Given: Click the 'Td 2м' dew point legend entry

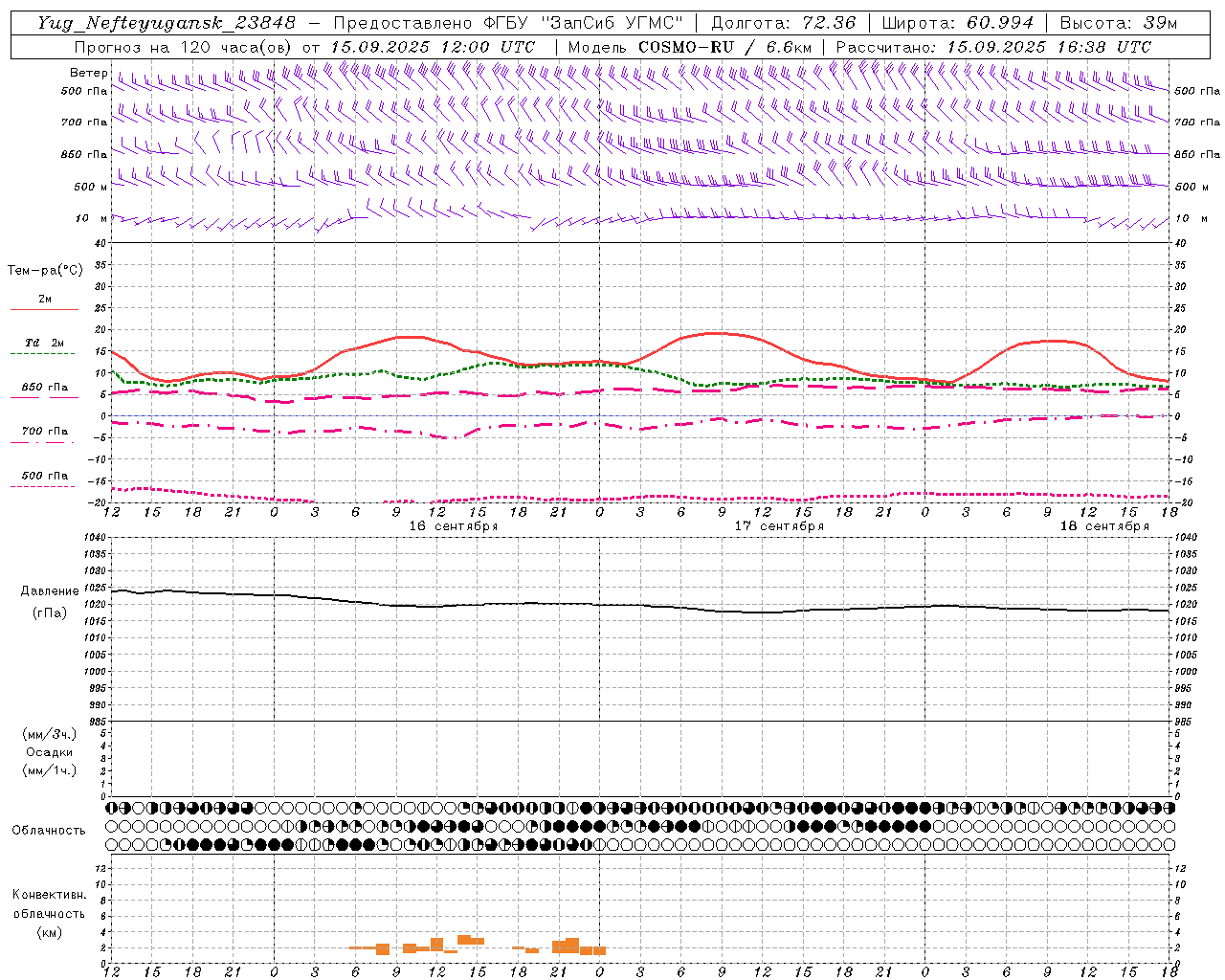Looking at the screenshot, I should pos(44,343).
